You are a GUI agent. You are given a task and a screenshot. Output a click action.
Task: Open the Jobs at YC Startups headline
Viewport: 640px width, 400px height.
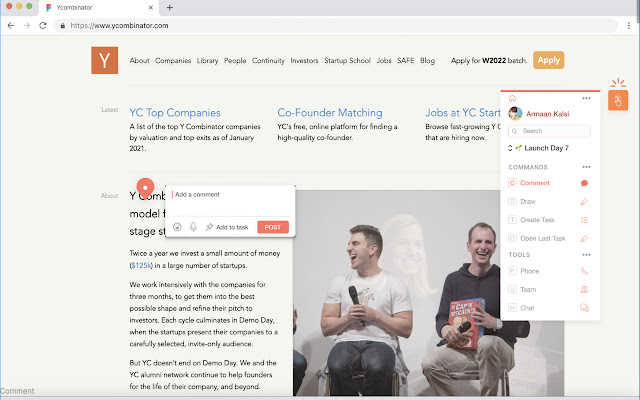(x=462, y=112)
